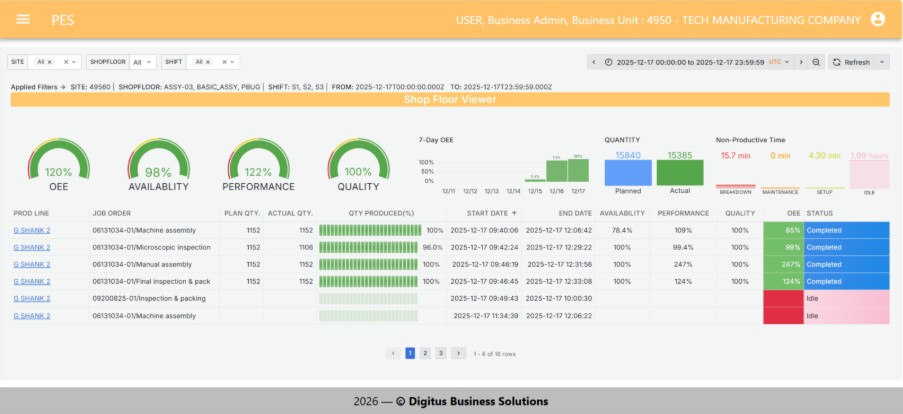Viewport: 903px width, 414px height.
Task: Click the '4.30 min' setup value
Action: click(x=824, y=155)
